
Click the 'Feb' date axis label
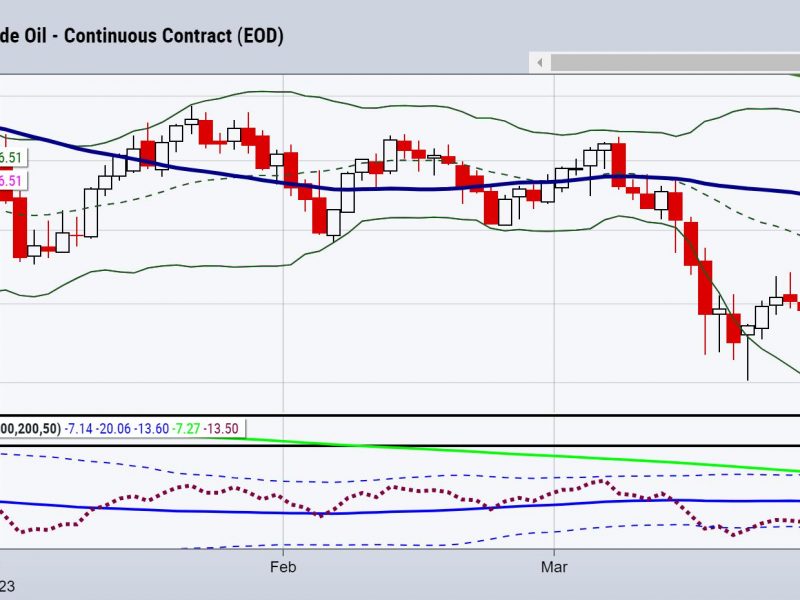(x=283, y=567)
